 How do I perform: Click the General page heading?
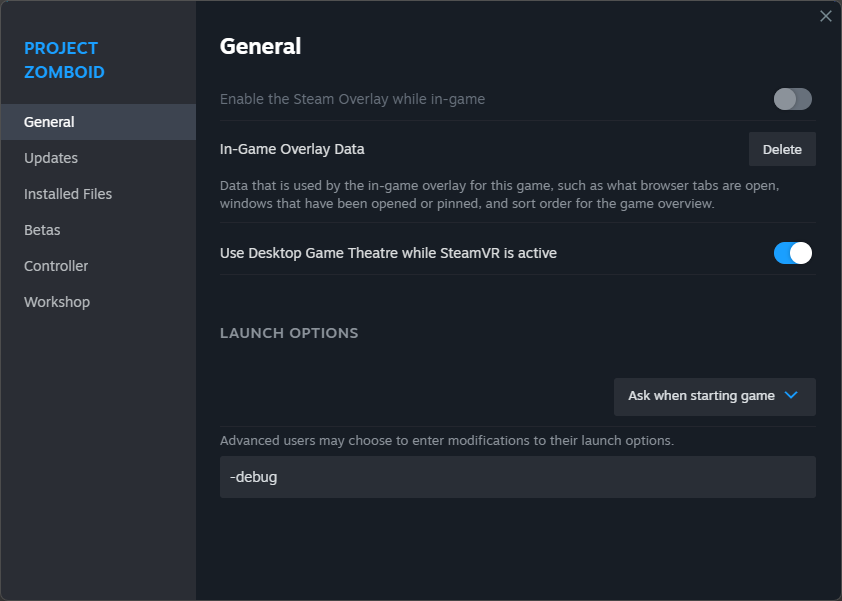click(260, 46)
